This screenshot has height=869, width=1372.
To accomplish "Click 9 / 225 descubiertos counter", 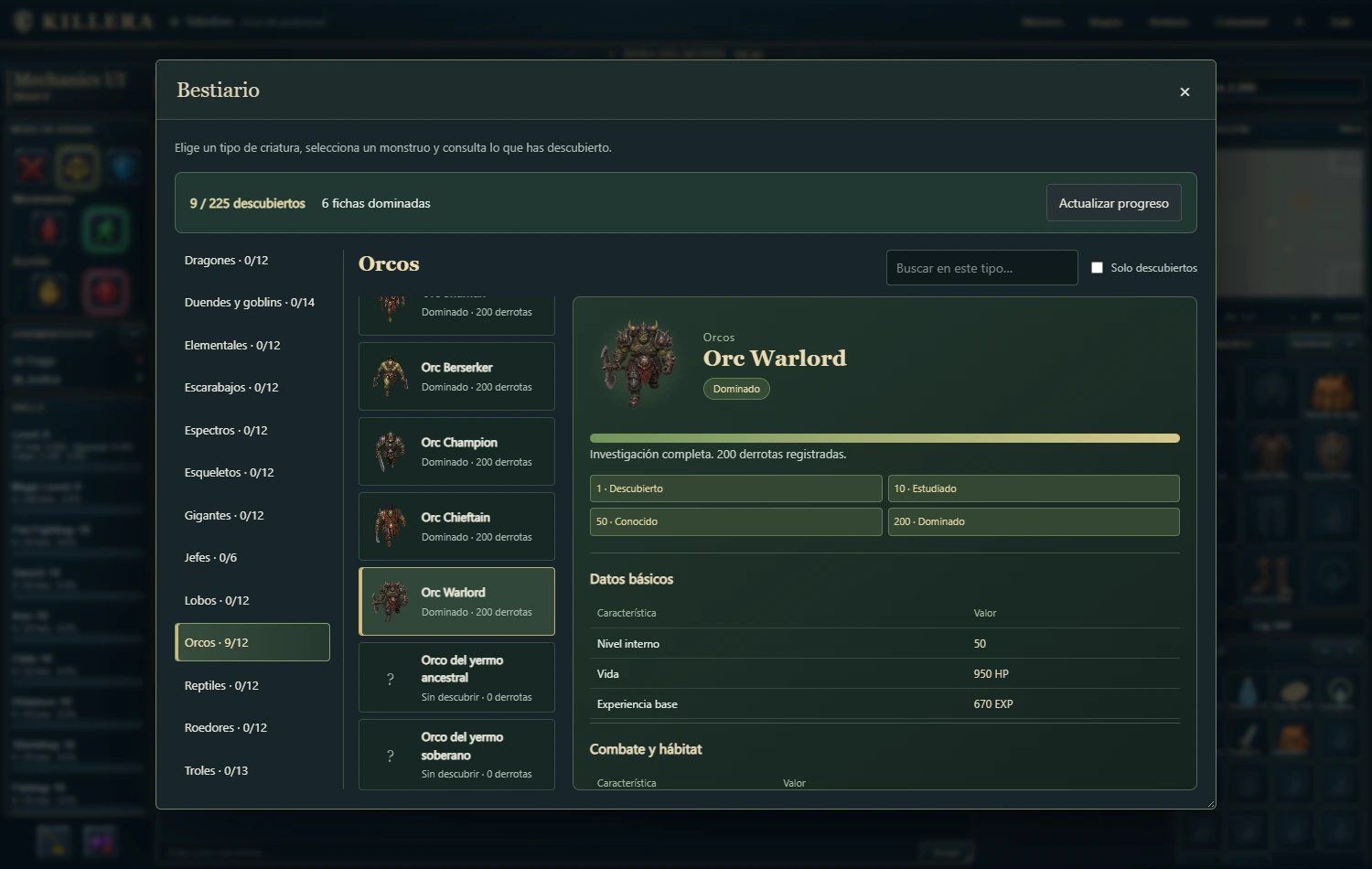I will coord(247,203).
